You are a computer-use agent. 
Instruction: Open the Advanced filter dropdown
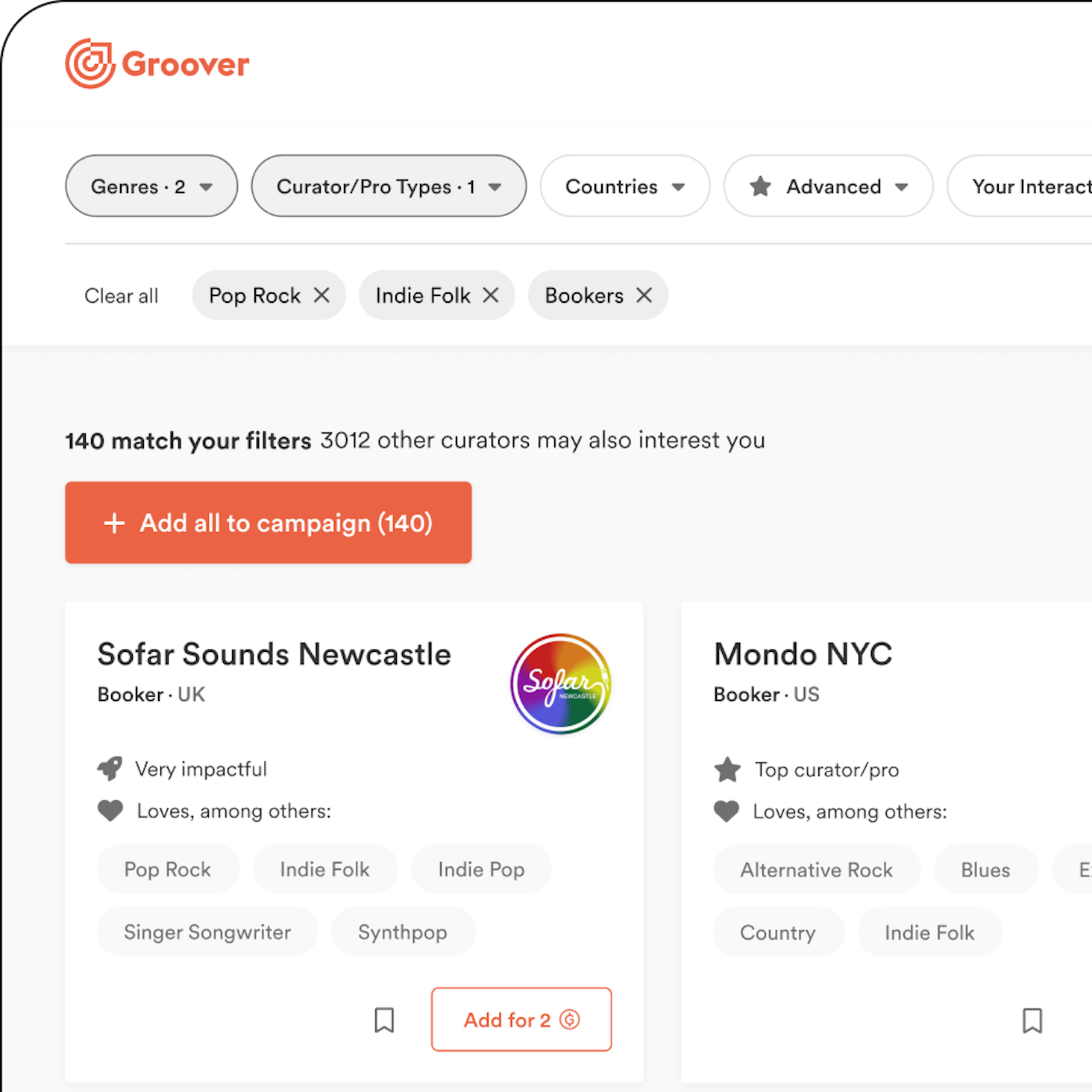(x=828, y=186)
